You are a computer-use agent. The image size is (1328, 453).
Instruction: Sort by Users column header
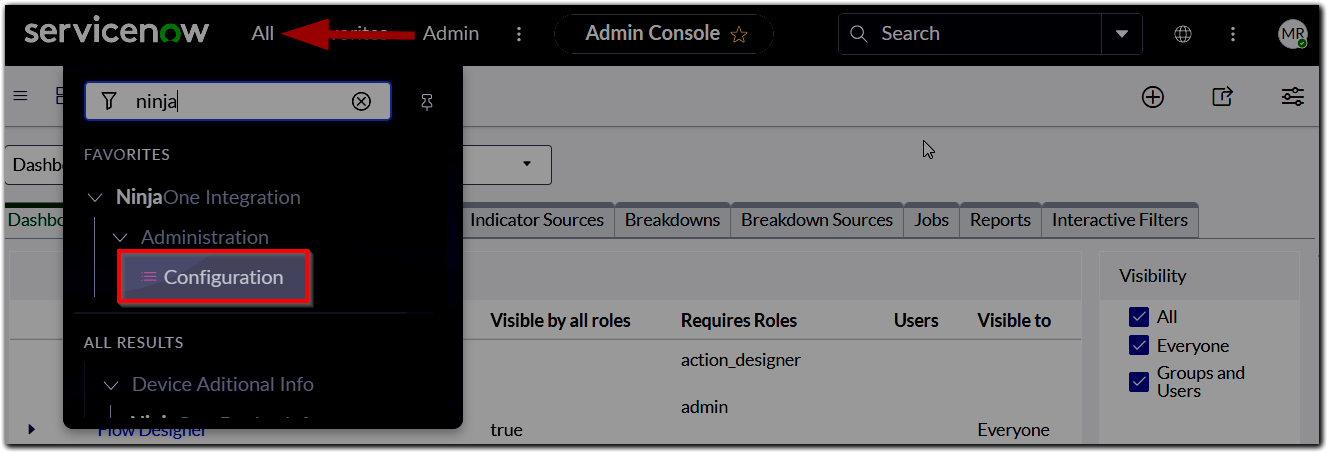(x=916, y=320)
